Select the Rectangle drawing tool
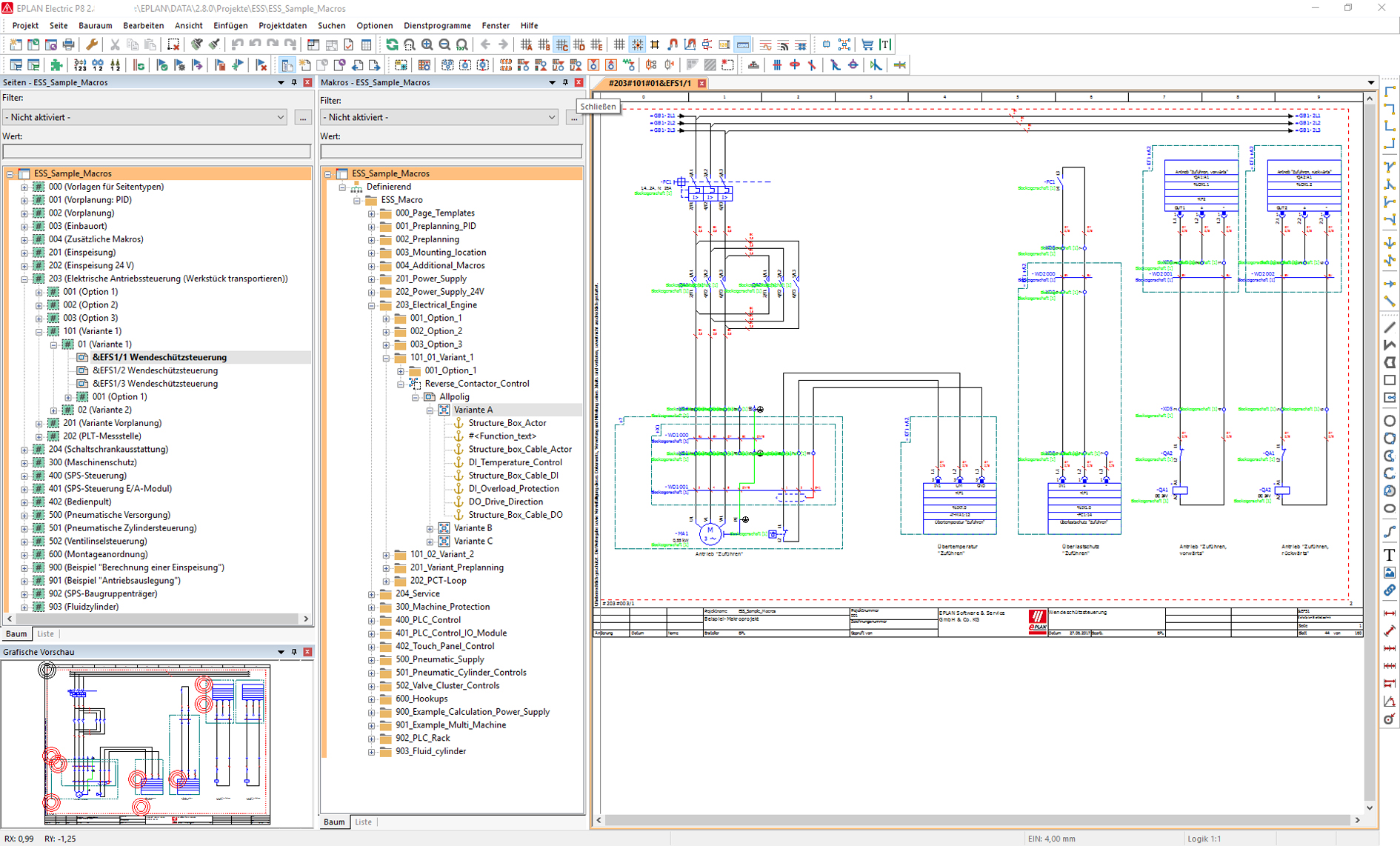This screenshot has height=846, width=1400. tap(1389, 380)
